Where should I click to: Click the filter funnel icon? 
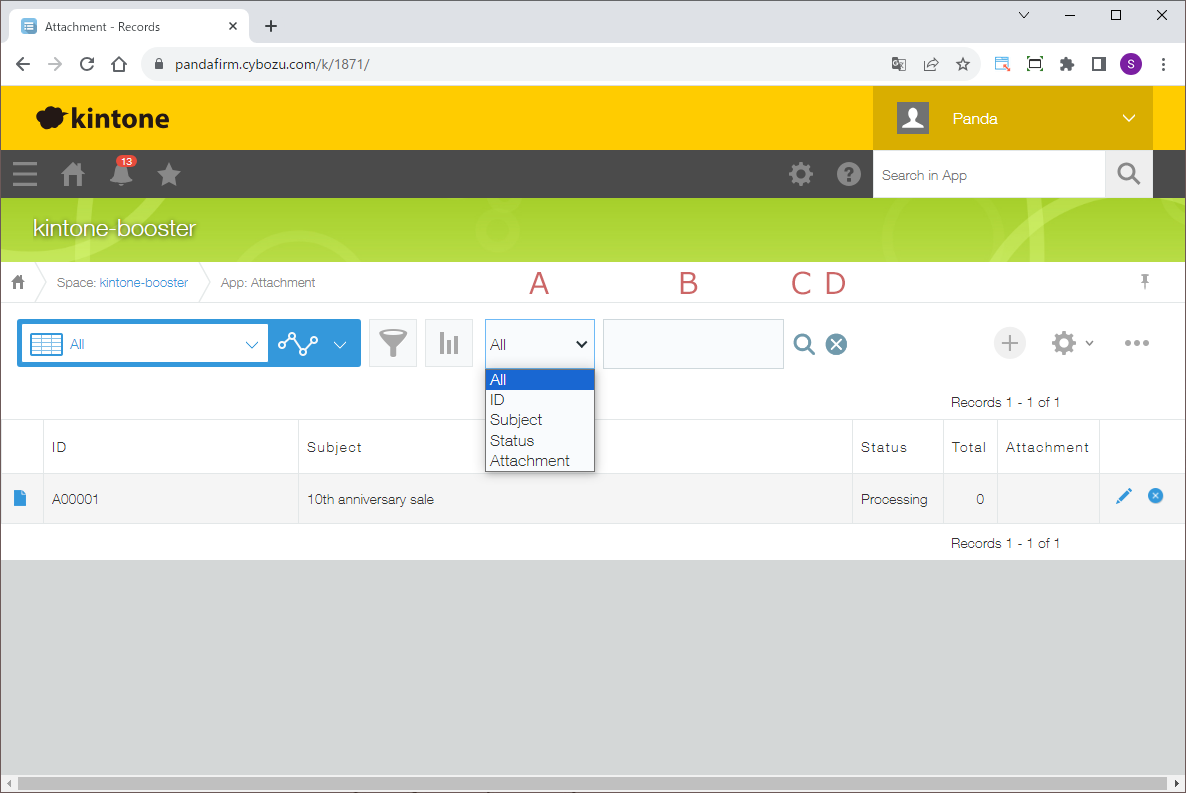392,343
